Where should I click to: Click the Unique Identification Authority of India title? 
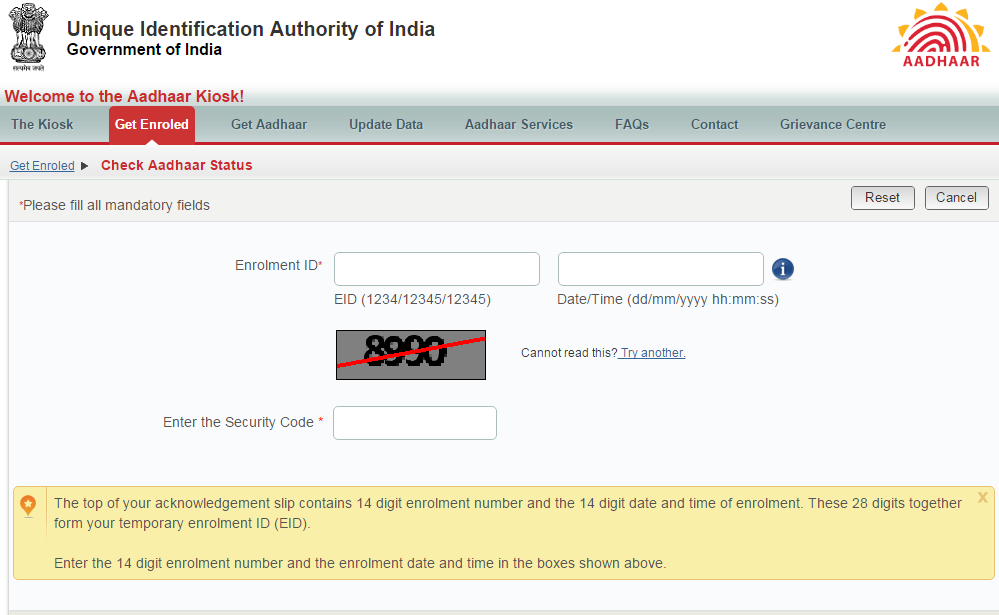251,29
